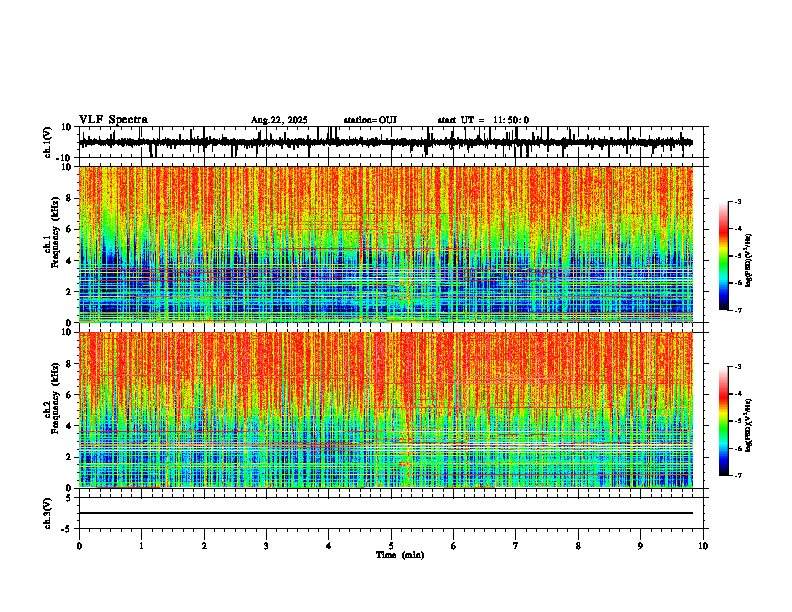
Task: Click inside the ch.2 spectrogram panel
Action: tap(386, 410)
